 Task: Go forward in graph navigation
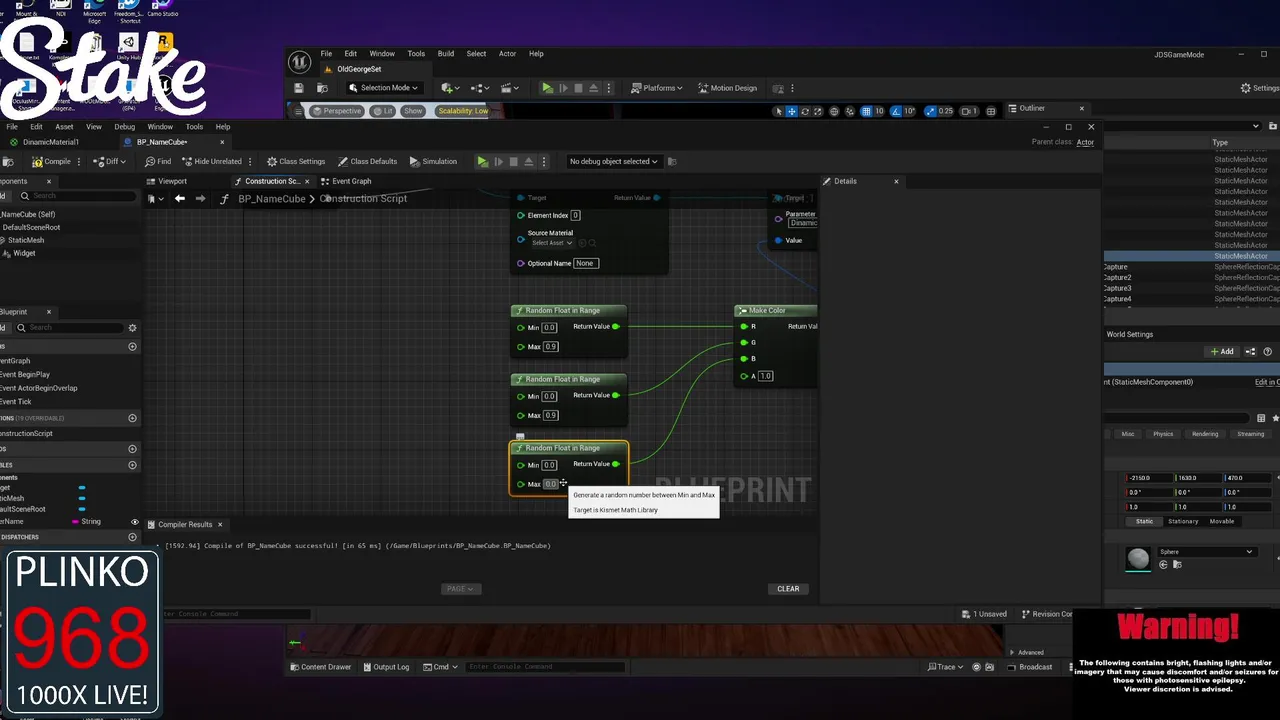[200, 198]
